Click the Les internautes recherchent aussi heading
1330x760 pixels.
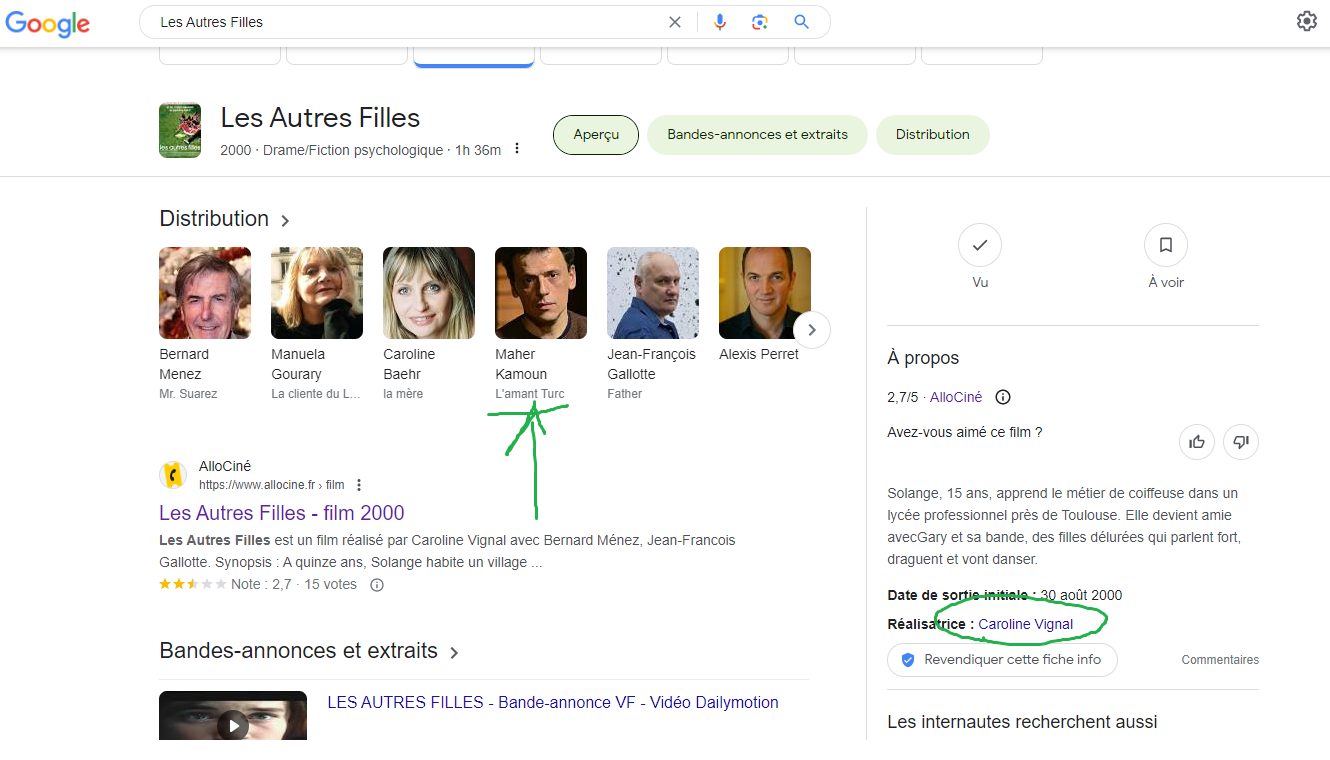point(1022,722)
